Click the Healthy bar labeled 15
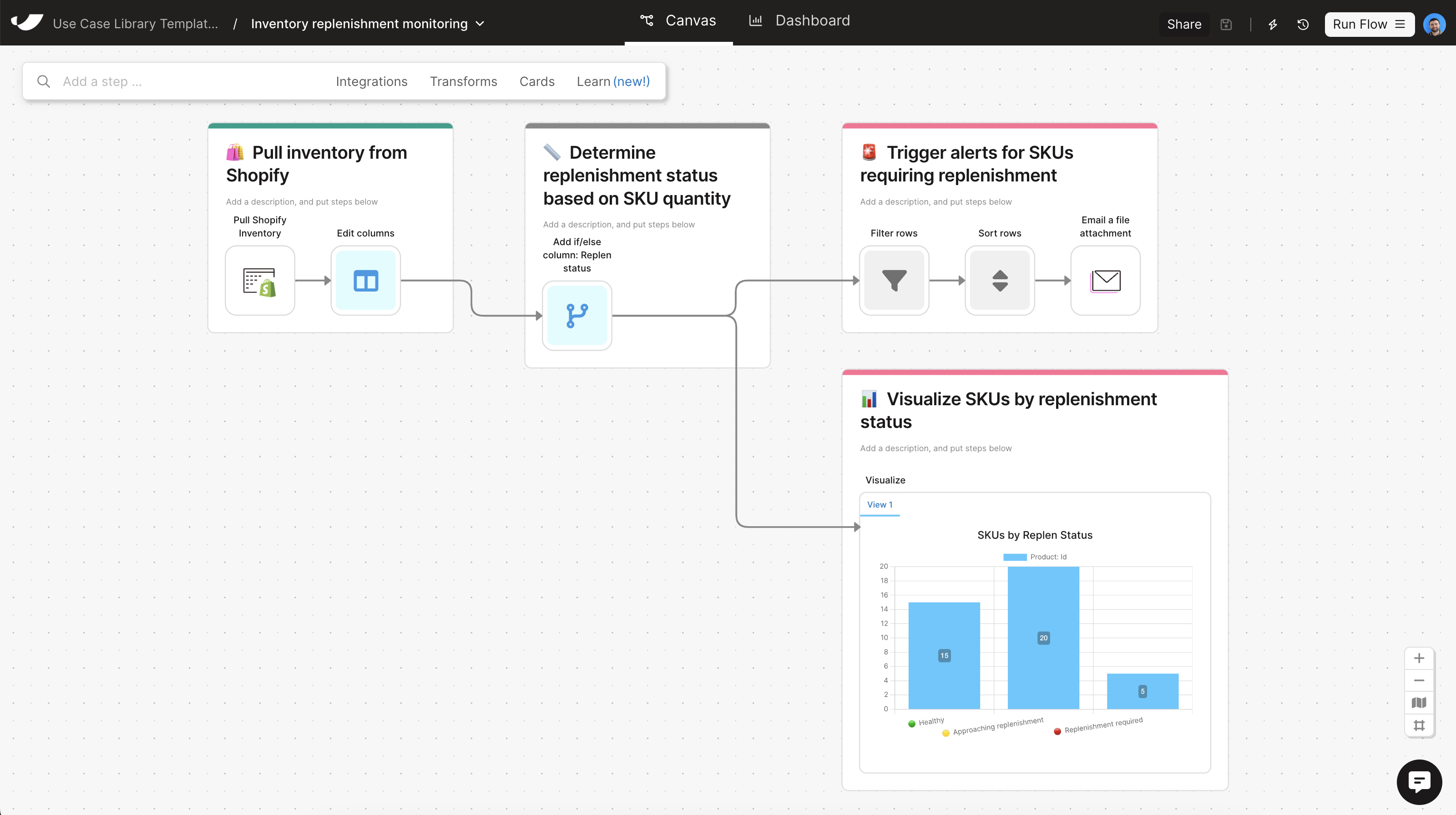This screenshot has height=815, width=1456. pos(944,655)
